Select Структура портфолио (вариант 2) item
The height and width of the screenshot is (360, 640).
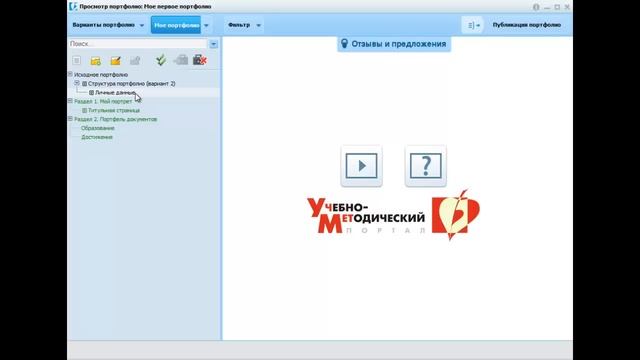click(132, 83)
